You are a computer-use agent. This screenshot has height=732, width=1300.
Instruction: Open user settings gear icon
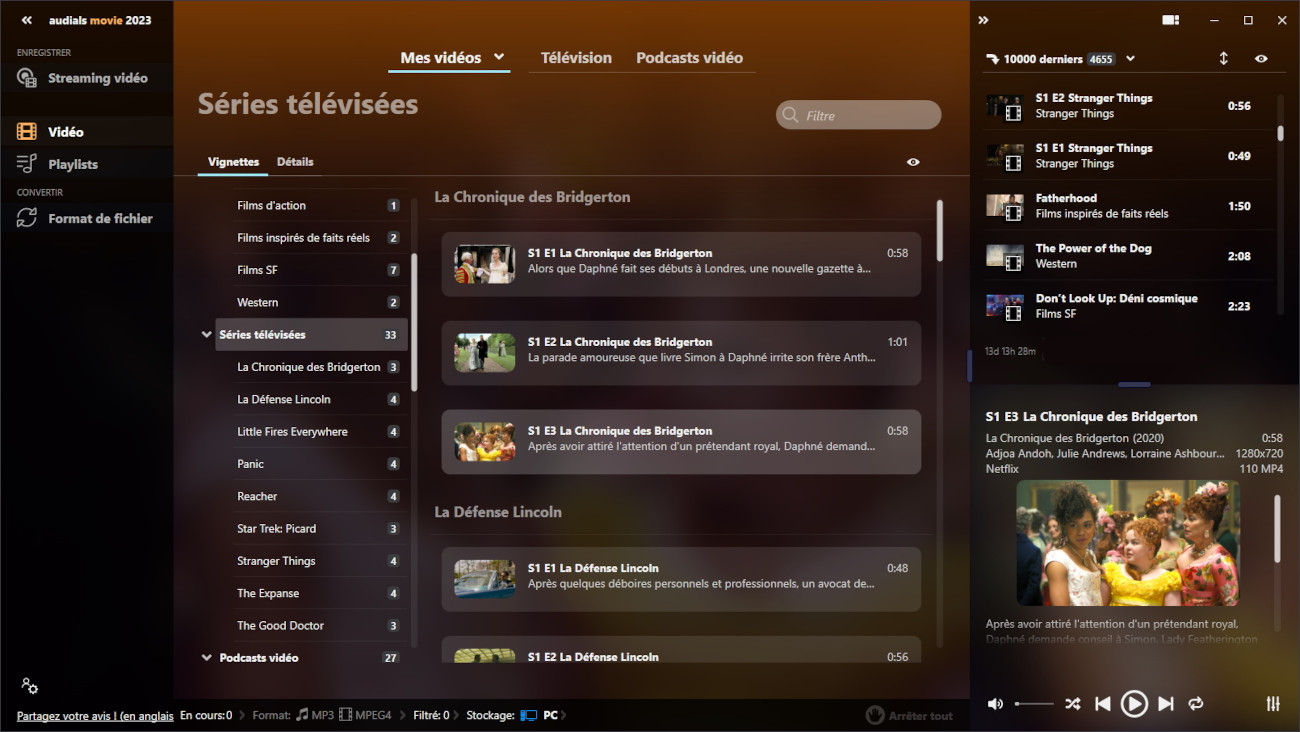[x=29, y=686]
